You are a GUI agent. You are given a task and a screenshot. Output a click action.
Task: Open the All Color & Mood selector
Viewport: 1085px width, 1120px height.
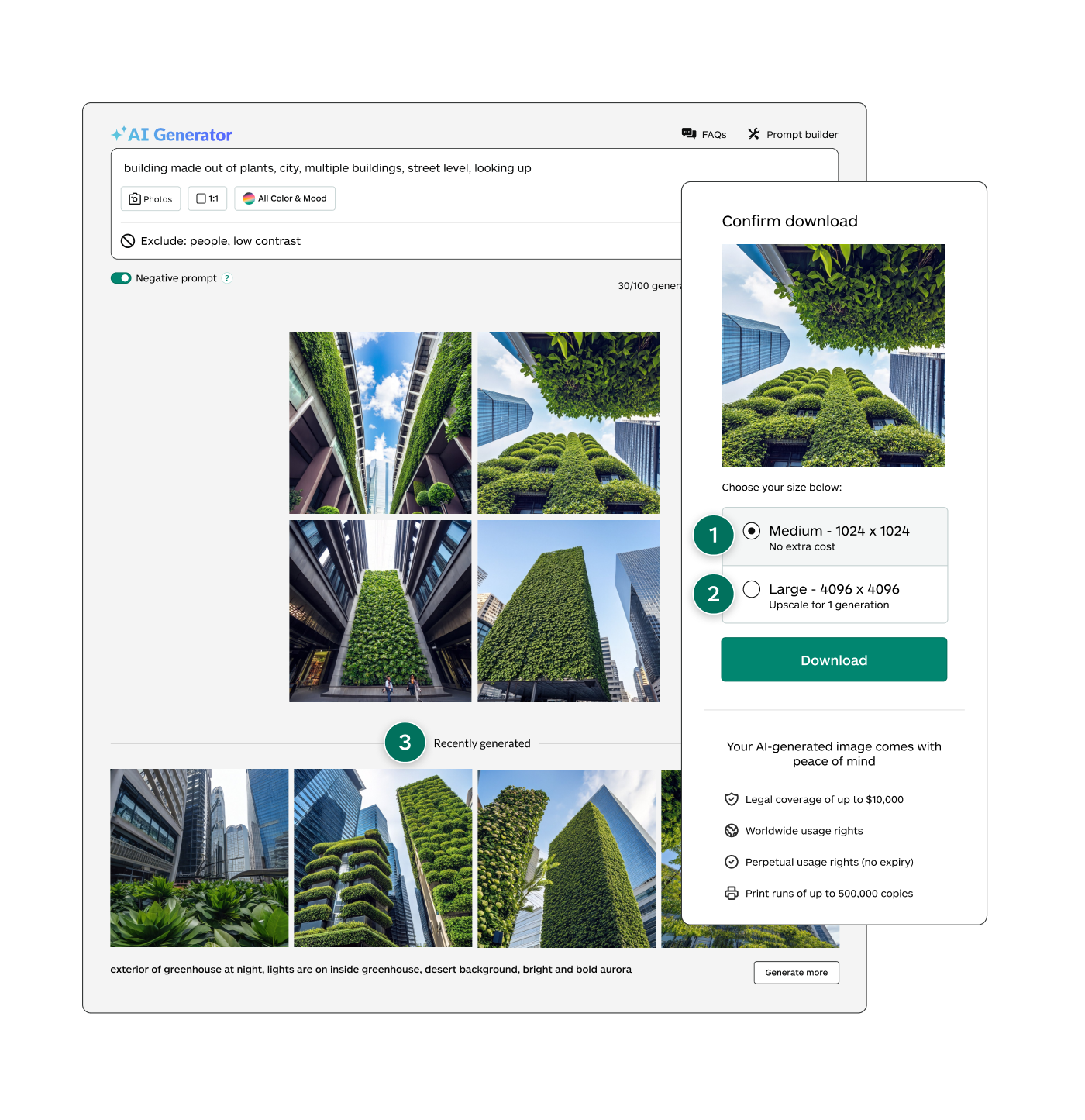pyautogui.click(x=284, y=198)
